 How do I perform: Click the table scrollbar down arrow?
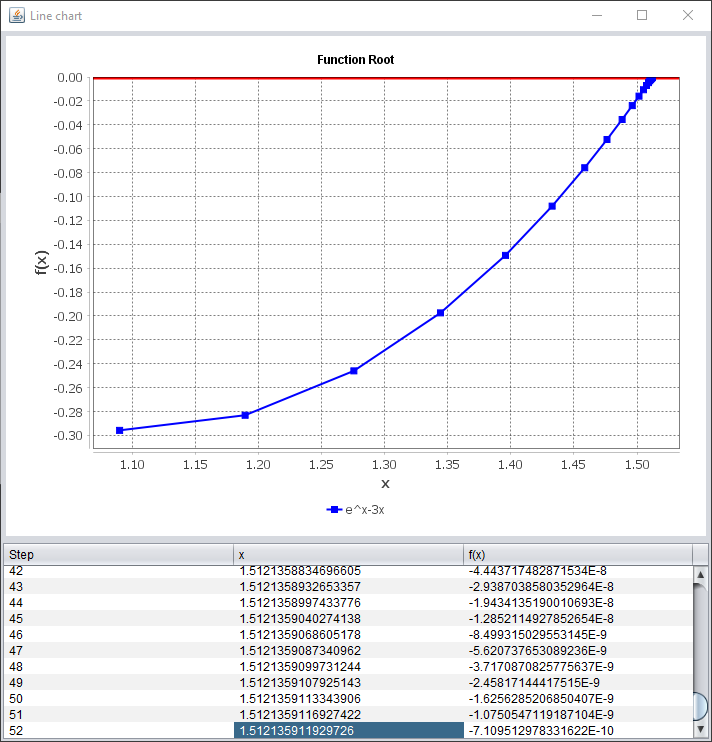click(701, 730)
